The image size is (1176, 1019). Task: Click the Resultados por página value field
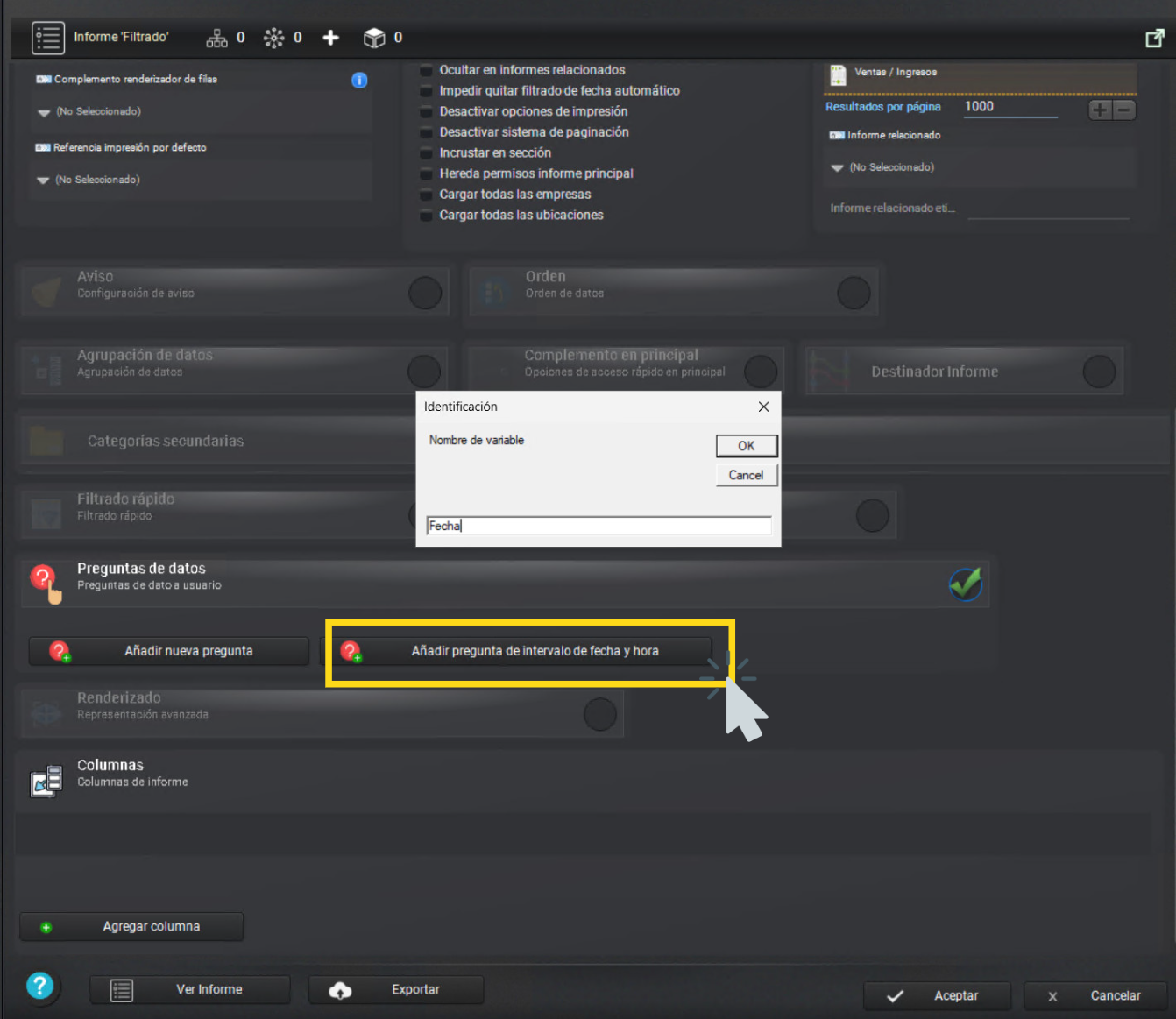click(x=1010, y=107)
